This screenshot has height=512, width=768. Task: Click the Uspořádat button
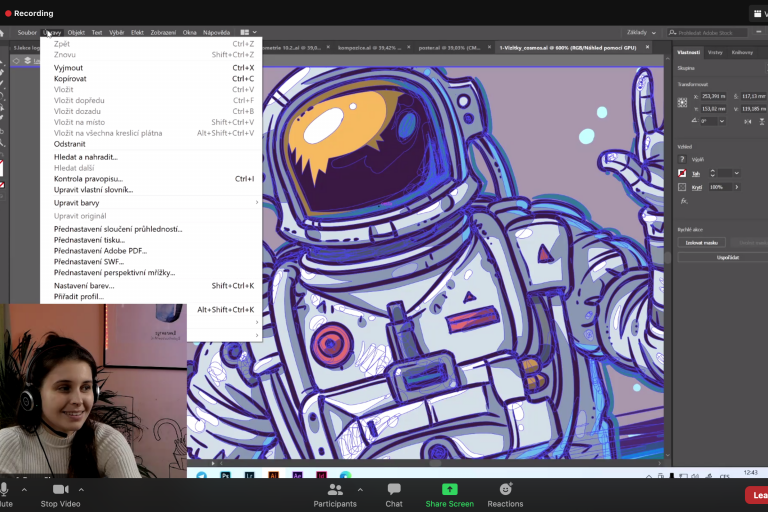[x=727, y=257]
